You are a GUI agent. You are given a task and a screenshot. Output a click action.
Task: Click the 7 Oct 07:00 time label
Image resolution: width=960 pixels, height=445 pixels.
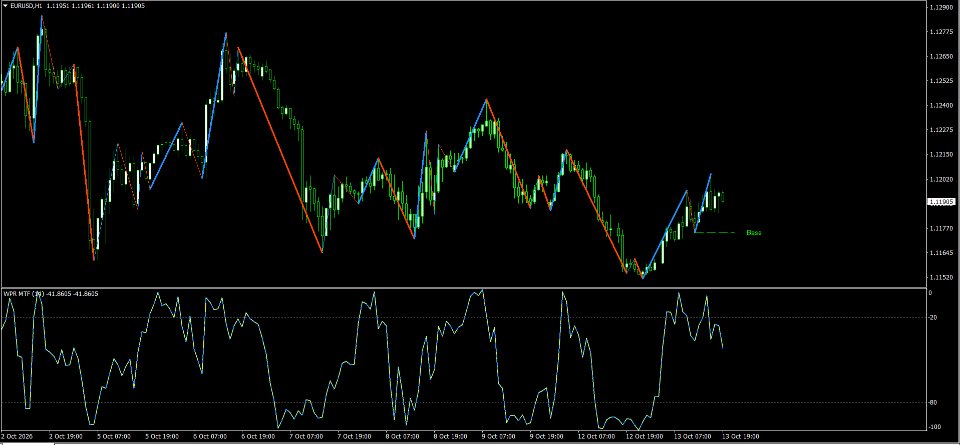(306, 436)
